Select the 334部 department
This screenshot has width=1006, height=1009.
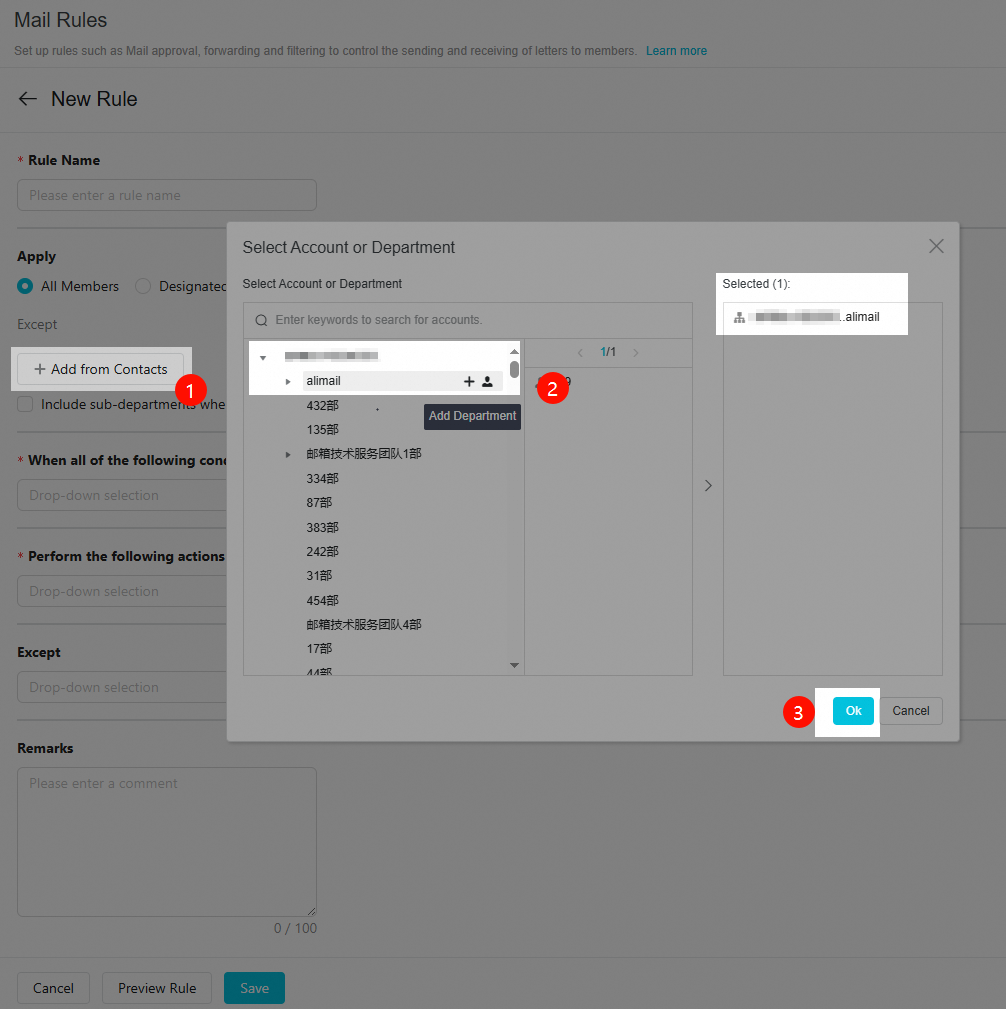(322, 479)
